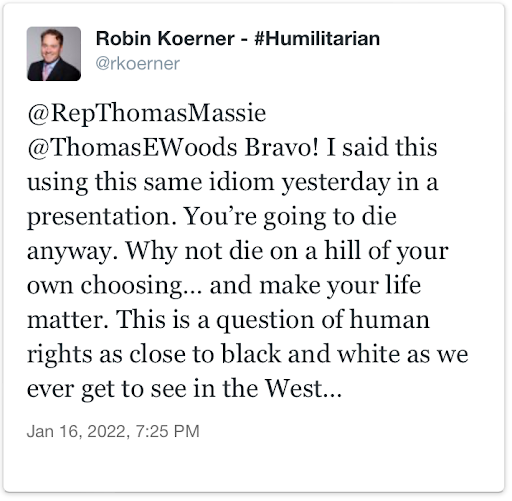Click the word West… ending the tweet
Viewport: 512px width, 501px height.
304,389
